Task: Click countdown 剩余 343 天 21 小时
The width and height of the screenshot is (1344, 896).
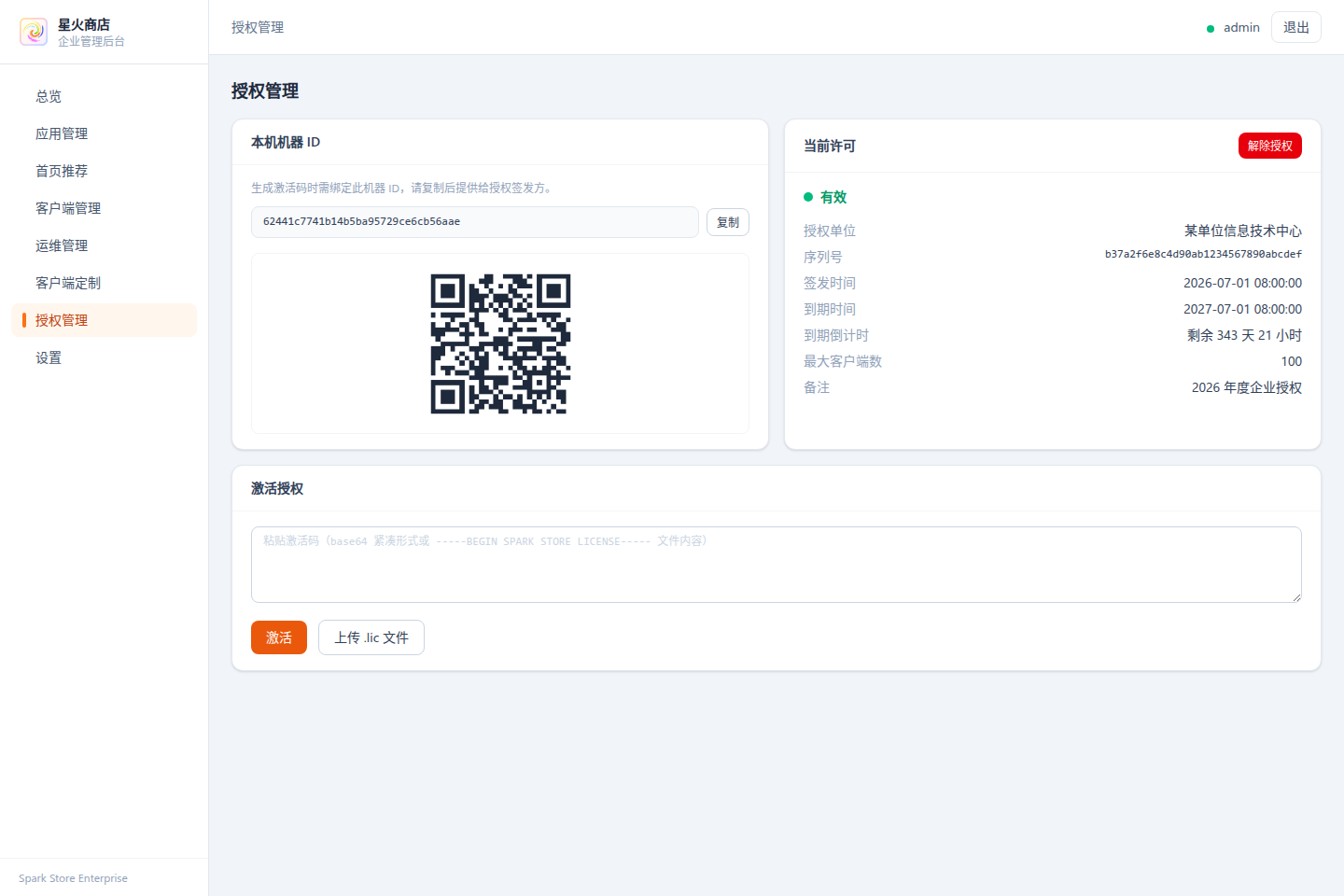Action: [x=1244, y=335]
